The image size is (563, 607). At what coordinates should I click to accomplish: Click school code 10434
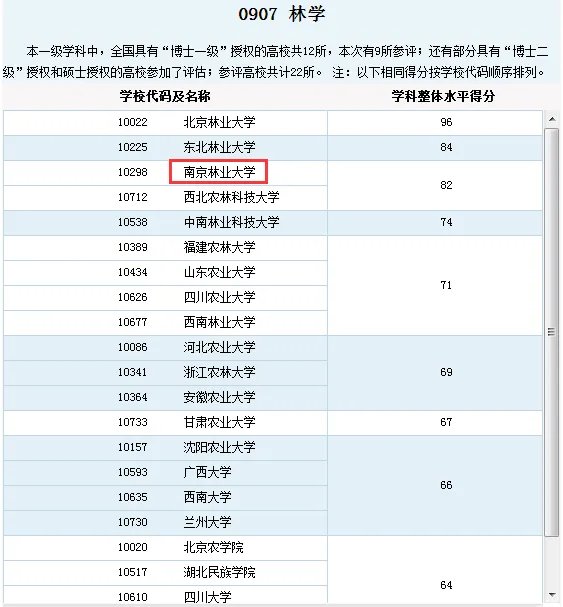point(133,272)
